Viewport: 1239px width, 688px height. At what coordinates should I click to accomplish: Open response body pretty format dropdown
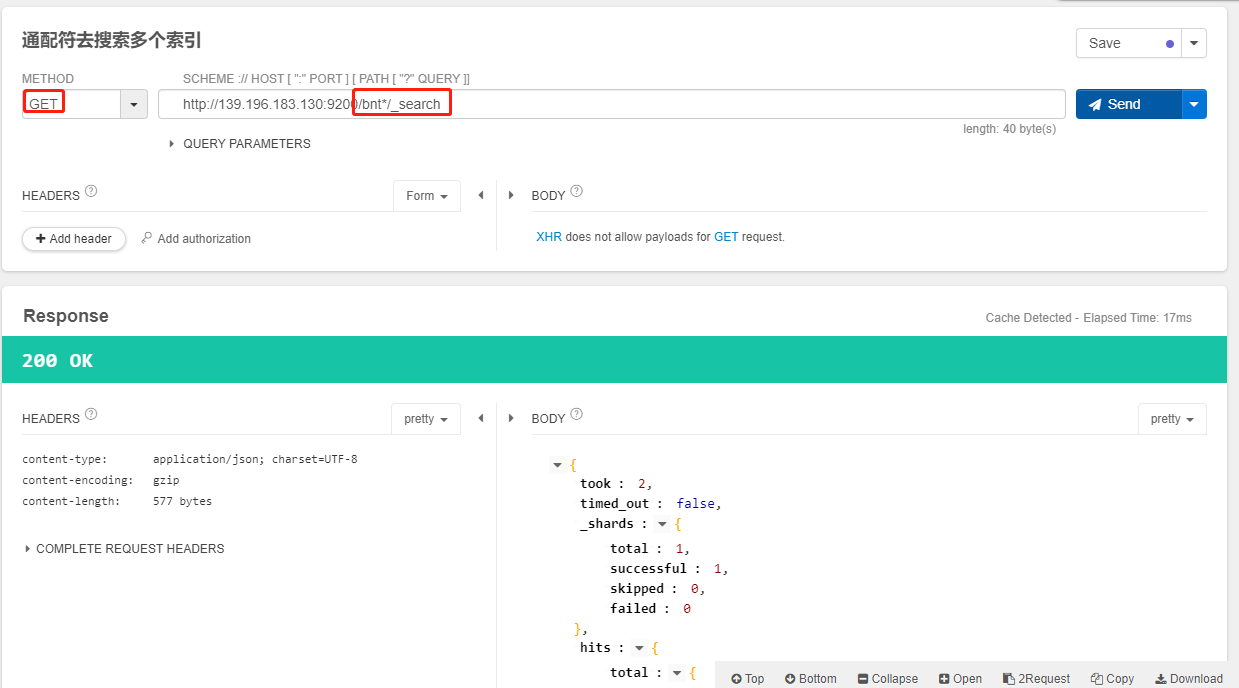tap(1173, 419)
